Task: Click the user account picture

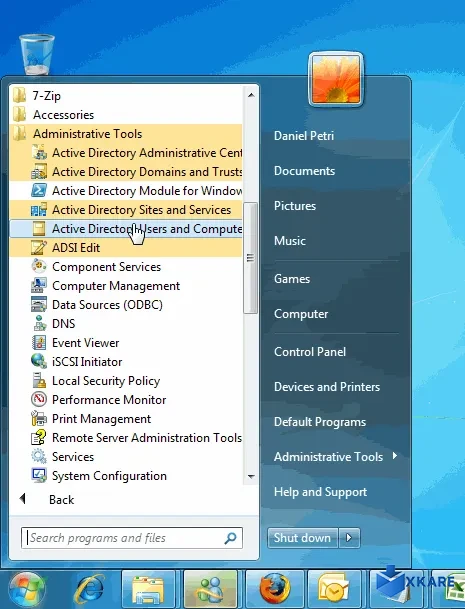Action: (x=336, y=79)
